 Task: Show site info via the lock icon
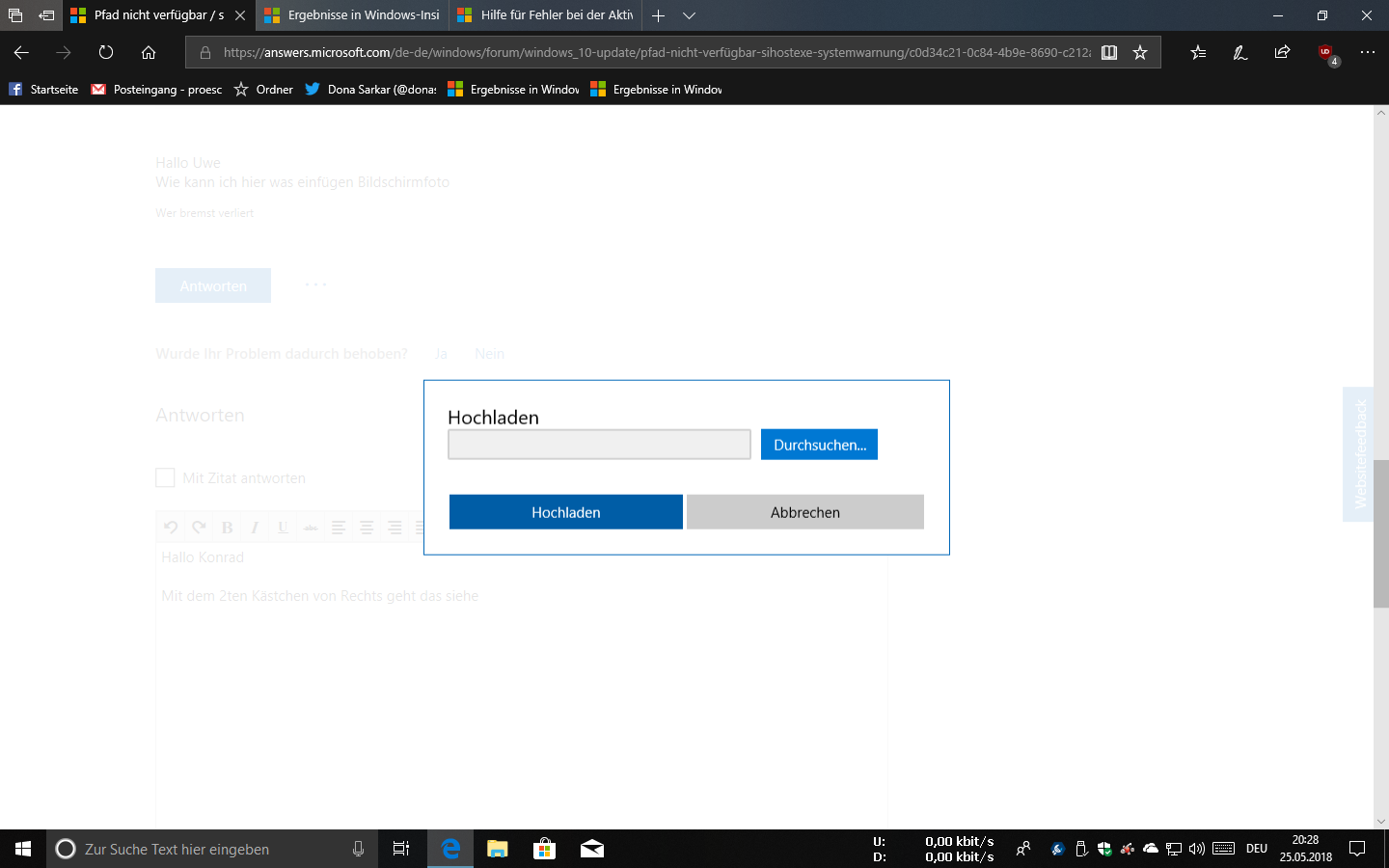(204, 53)
